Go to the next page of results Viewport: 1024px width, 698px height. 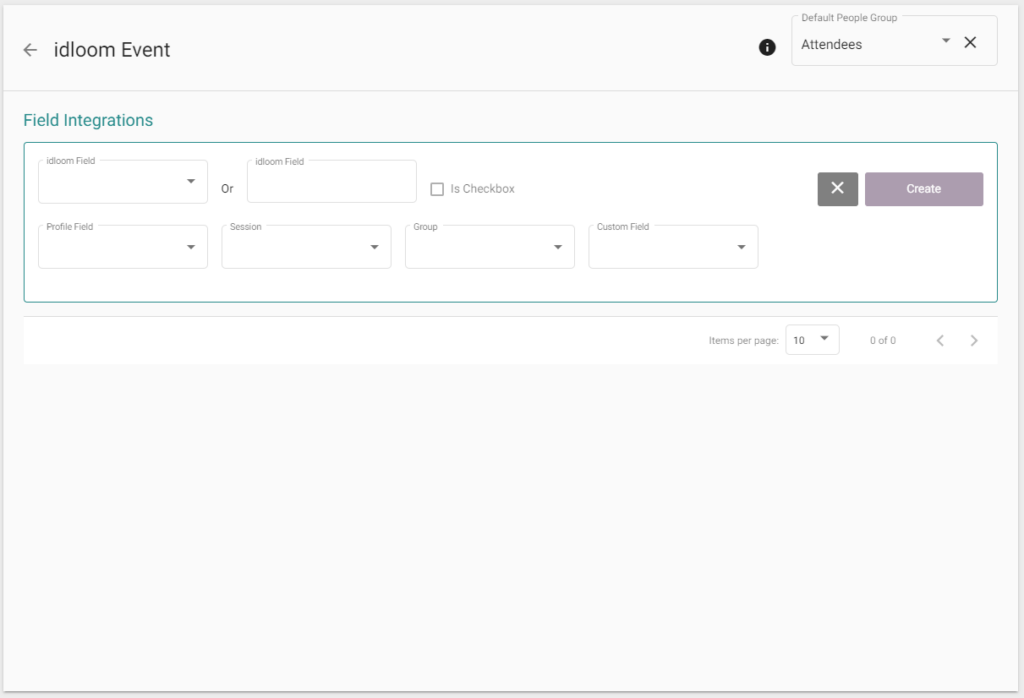coord(974,341)
